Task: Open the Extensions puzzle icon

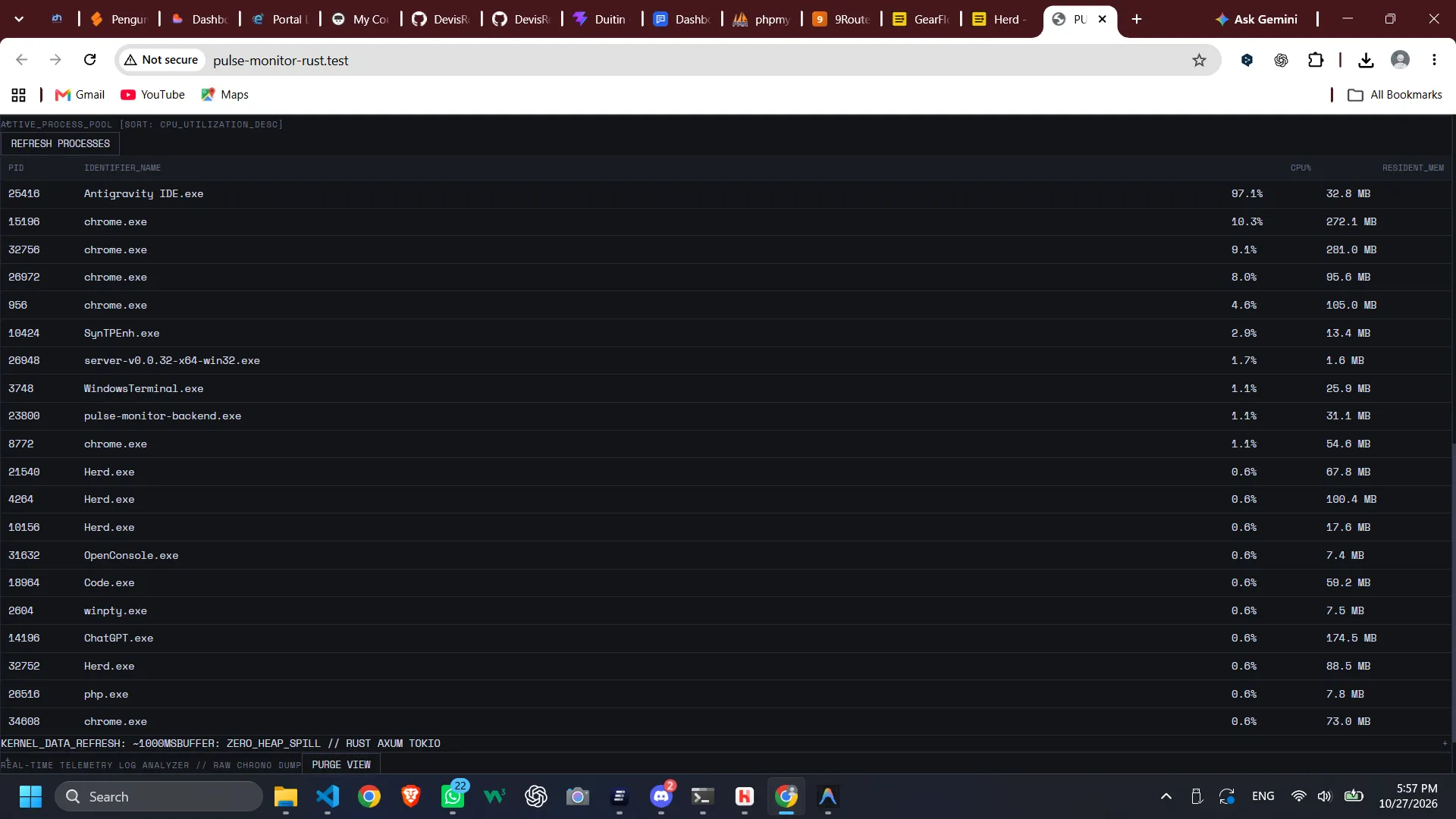Action: tap(1316, 60)
